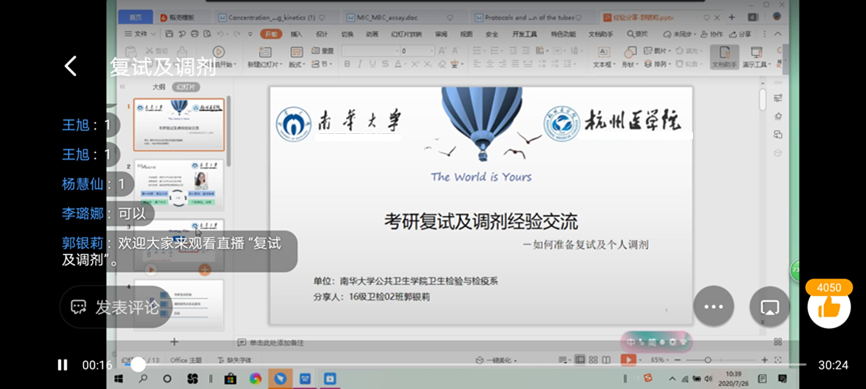Switch to the 首页 tab in WPS
Image resolution: width=866 pixels, height=389 pixels.
coord(135,18)
